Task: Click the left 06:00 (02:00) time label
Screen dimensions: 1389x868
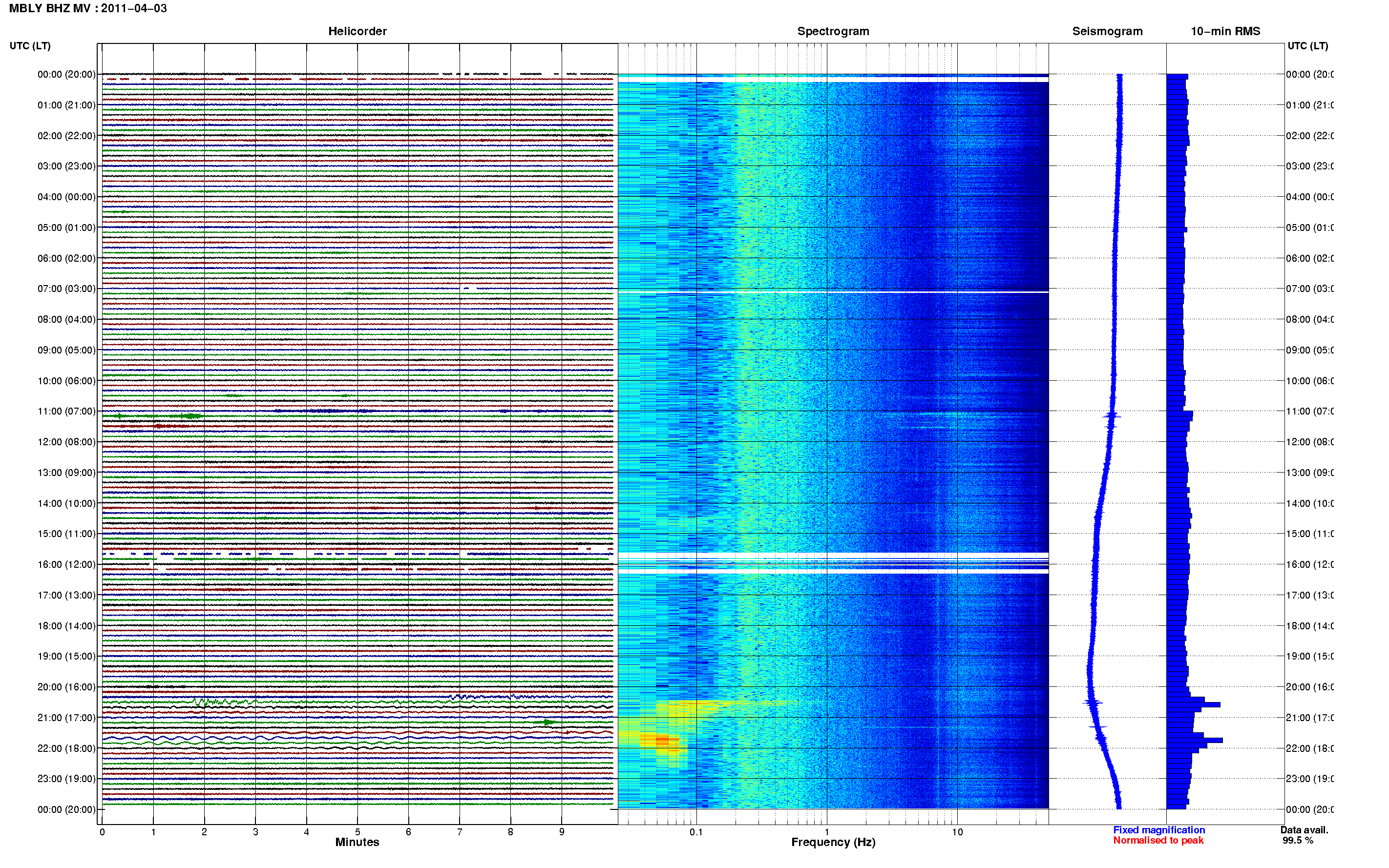Action: [66, 258]
